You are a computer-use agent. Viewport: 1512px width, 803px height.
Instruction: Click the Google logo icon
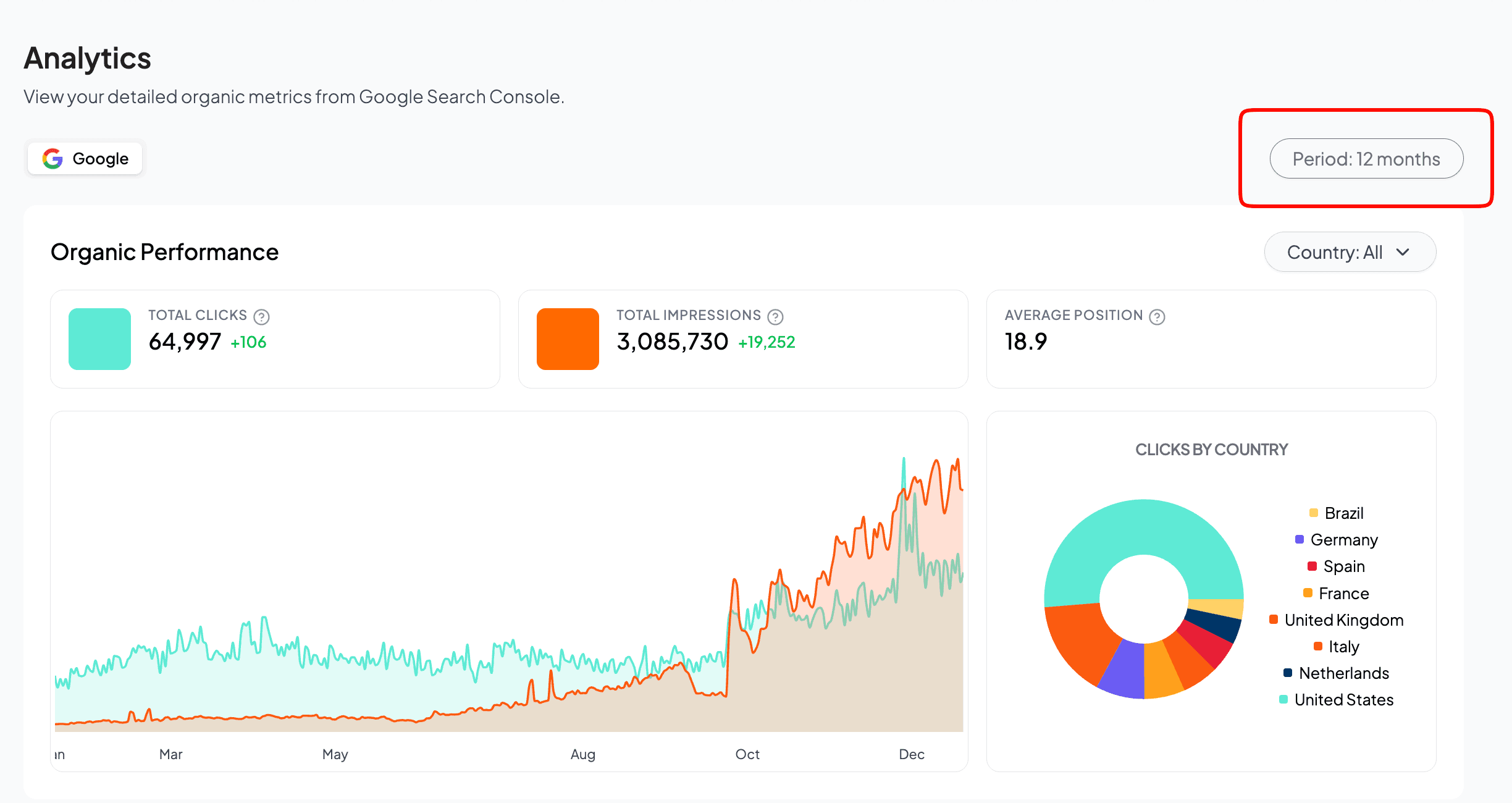coord(52,158)
